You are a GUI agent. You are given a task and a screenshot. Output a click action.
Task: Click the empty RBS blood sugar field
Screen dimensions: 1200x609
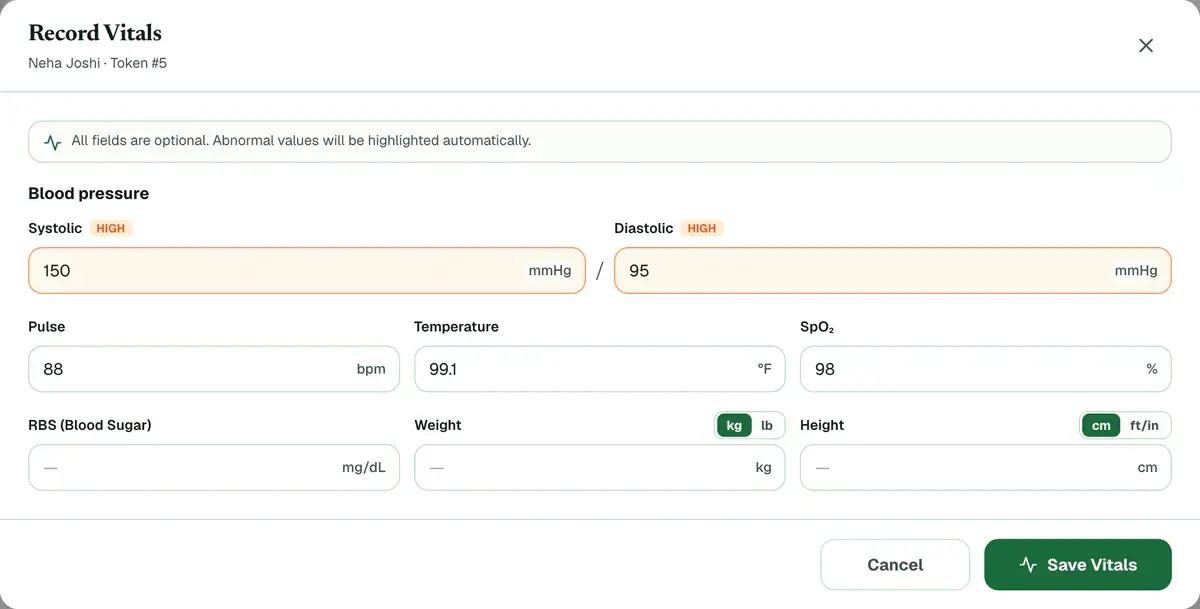pos(214,467)
